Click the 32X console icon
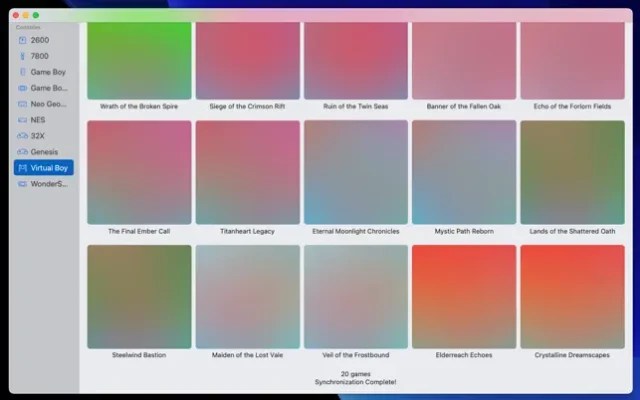 (22, 136)
